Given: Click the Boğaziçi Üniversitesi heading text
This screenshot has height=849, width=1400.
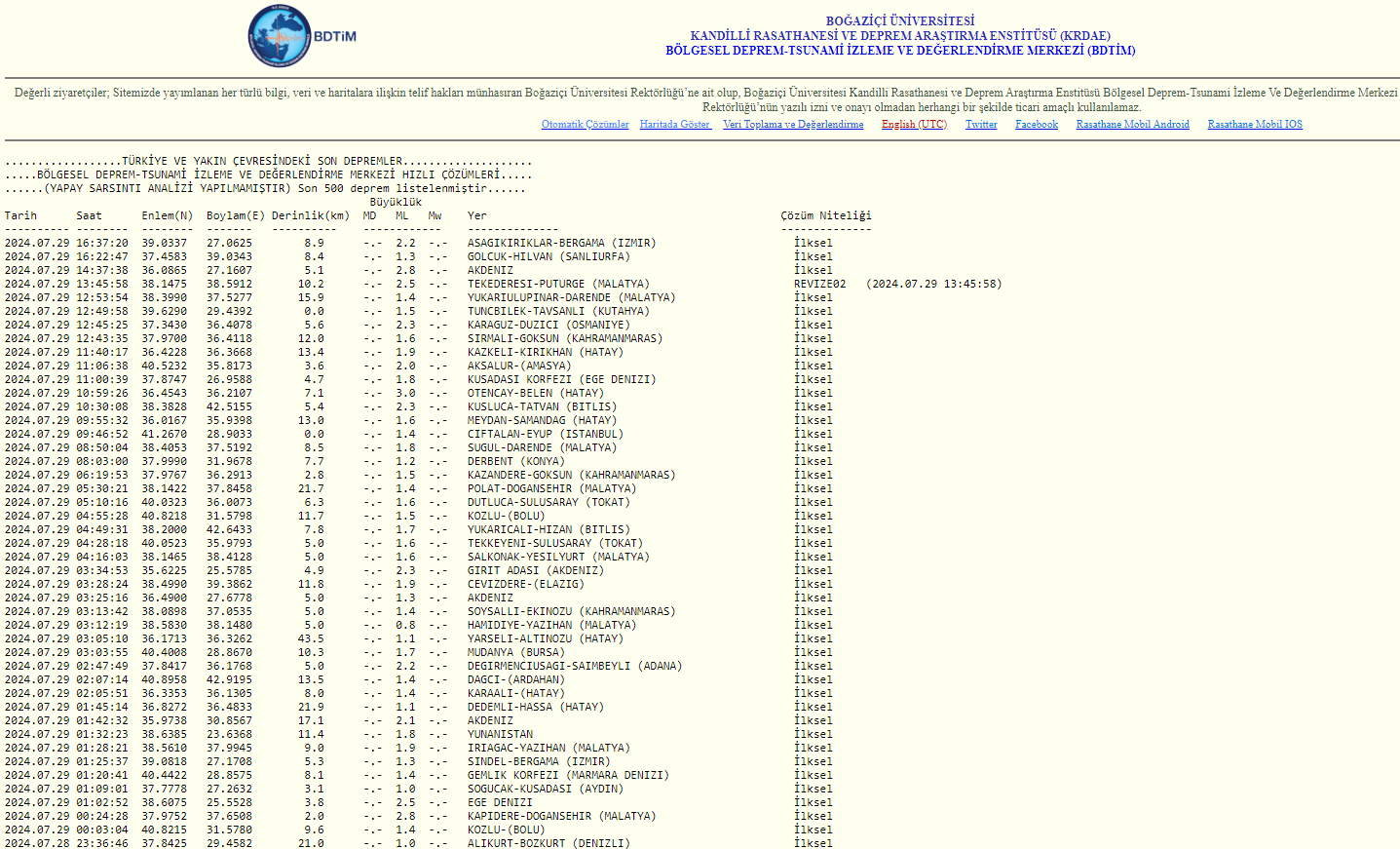Looking at the screenshot, I should click(900, 20).
